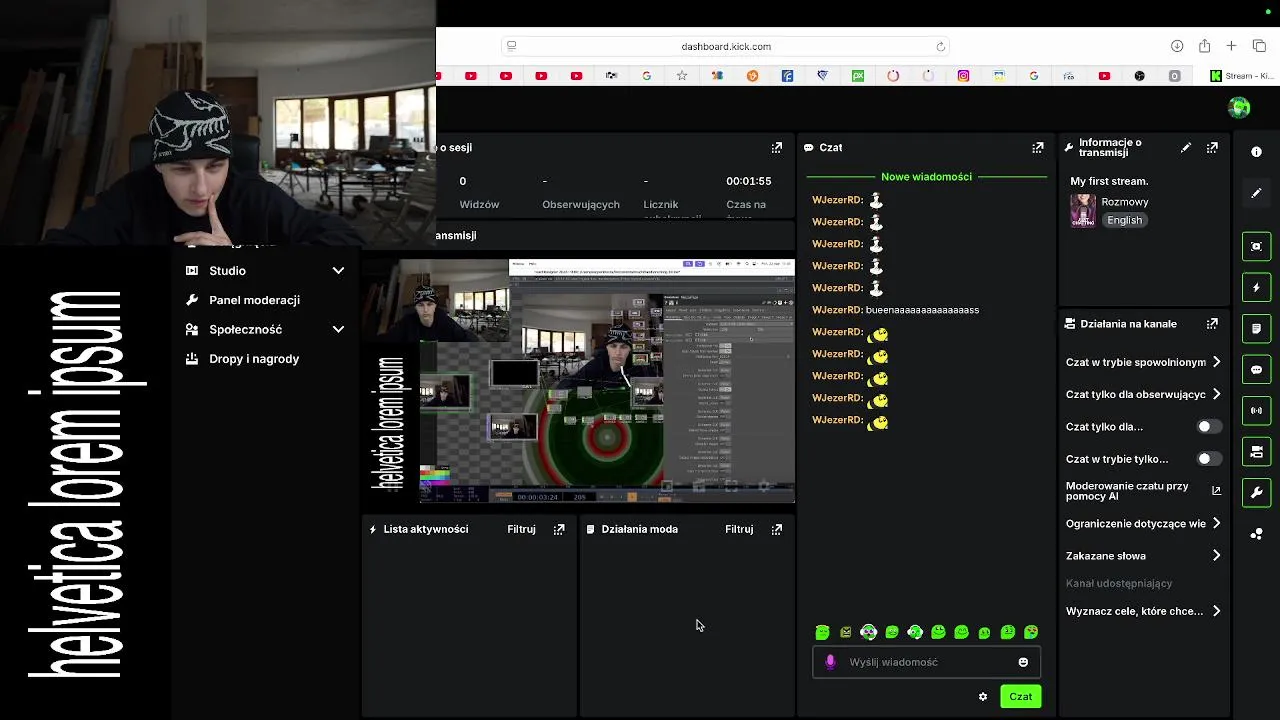This screenshot has height=720, width=1280.
Task: Open Moderowanie czatu przy pomocy AI link
Action: [x=1143, y=491]
